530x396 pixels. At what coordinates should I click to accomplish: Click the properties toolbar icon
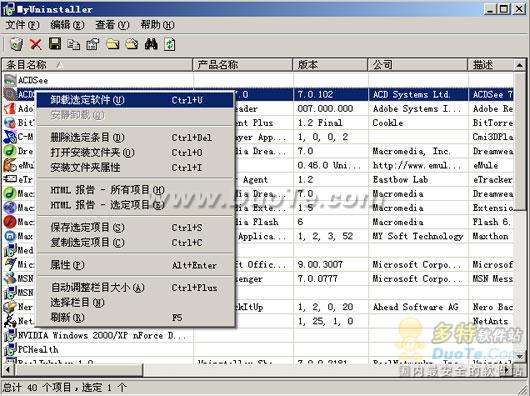point(93,44)
